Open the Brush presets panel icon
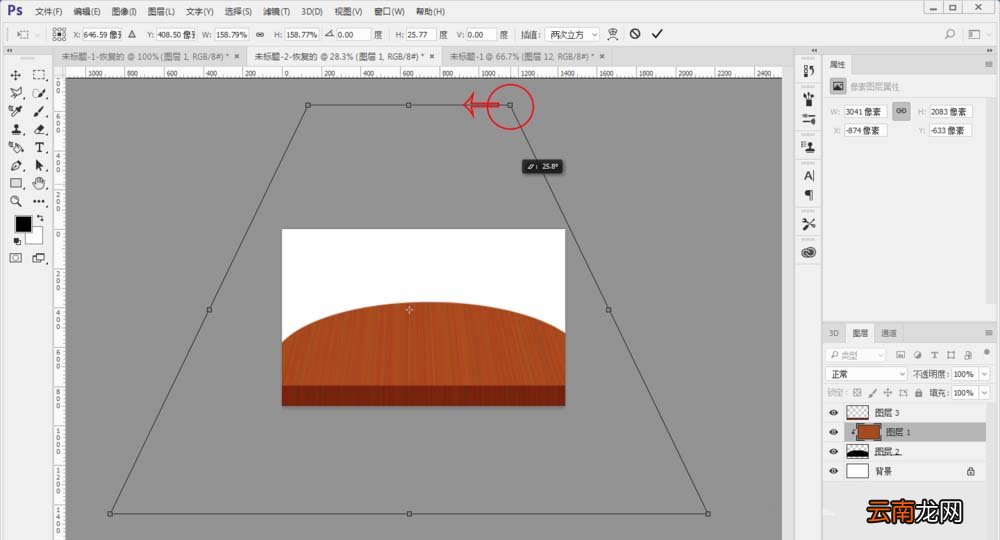Viewport: 1000px width, 540px height. (x=809, y=99)
